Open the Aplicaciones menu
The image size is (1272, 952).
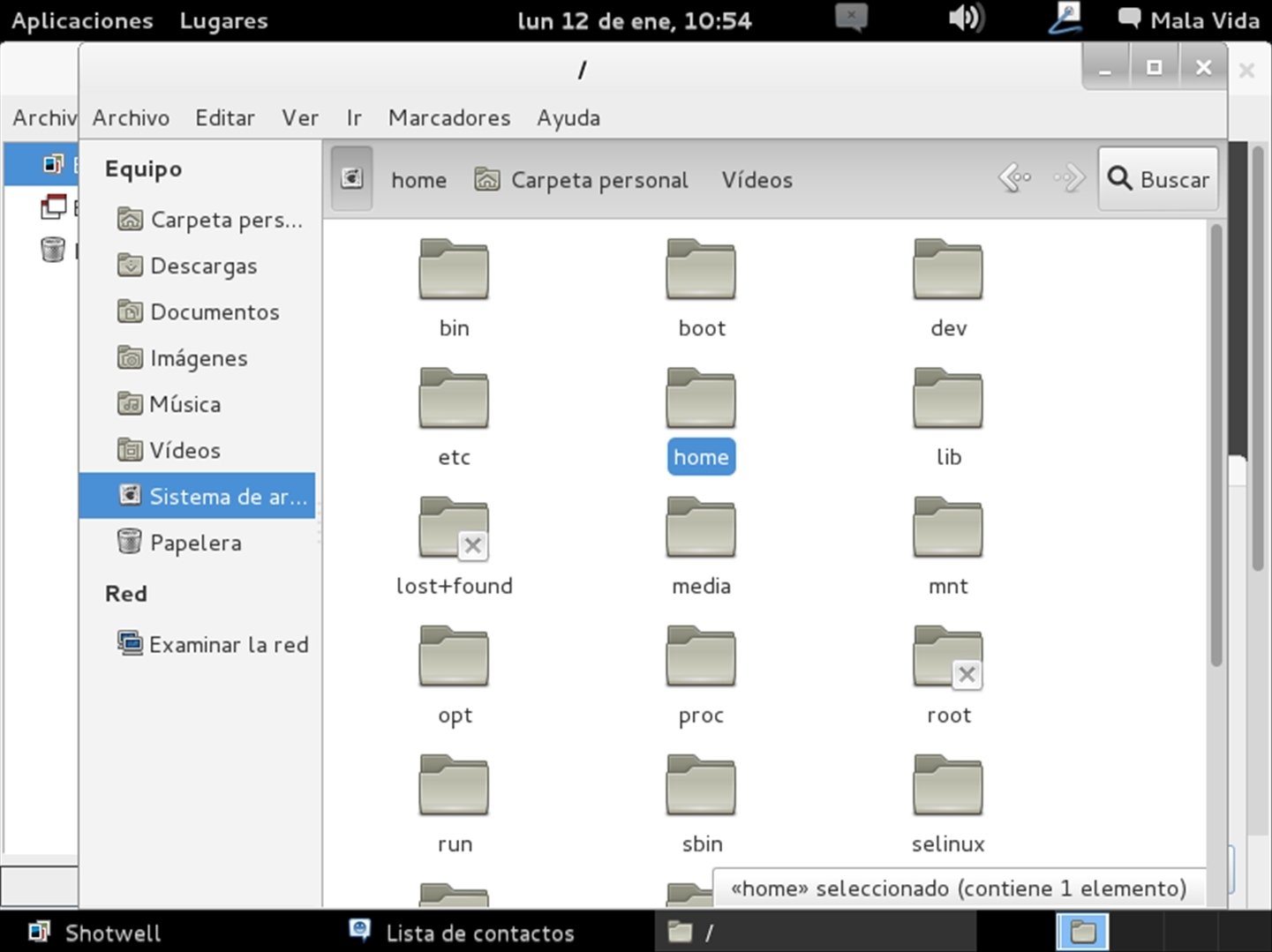(x=82, y=20)
